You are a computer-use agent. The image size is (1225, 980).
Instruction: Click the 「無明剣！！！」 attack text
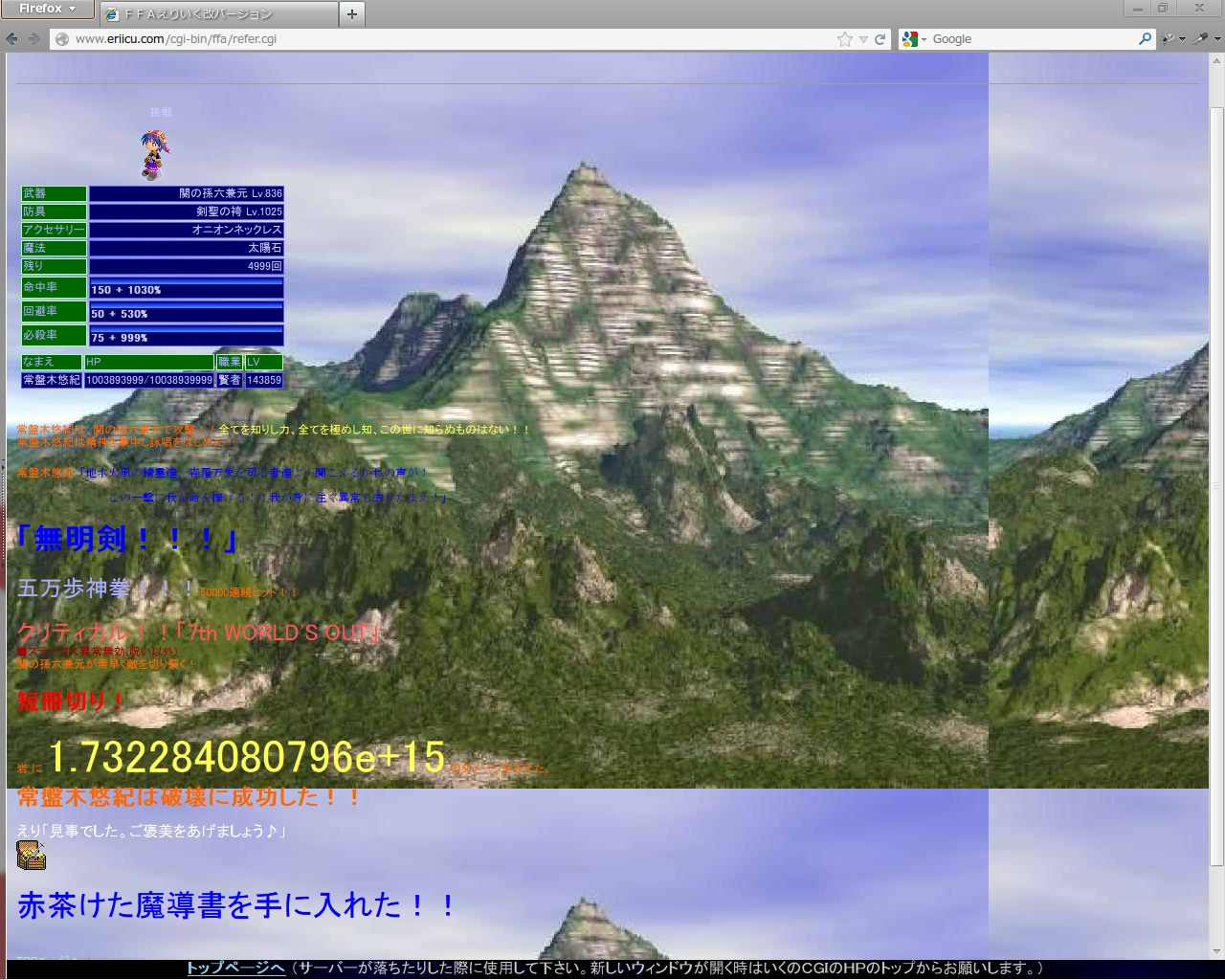pyautogui.click(x=127, y=539)
